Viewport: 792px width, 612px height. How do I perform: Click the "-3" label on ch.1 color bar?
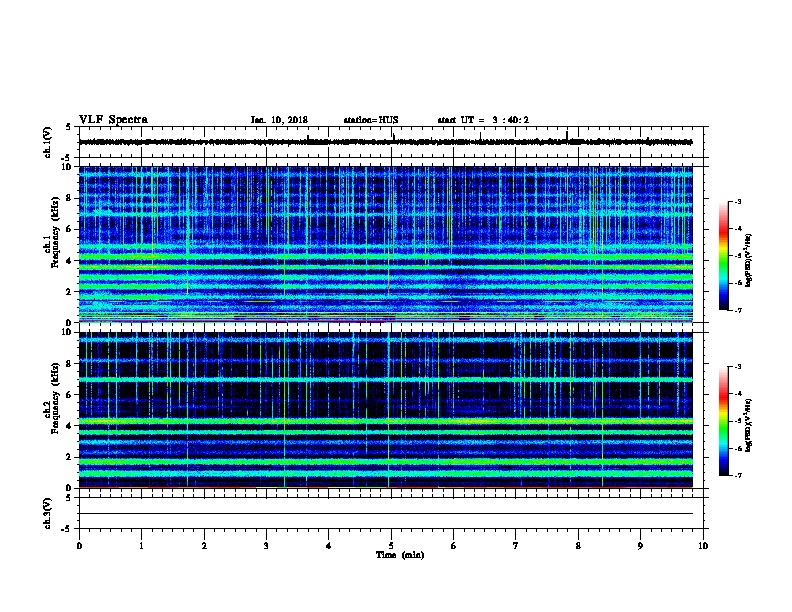tap(737, 202)
